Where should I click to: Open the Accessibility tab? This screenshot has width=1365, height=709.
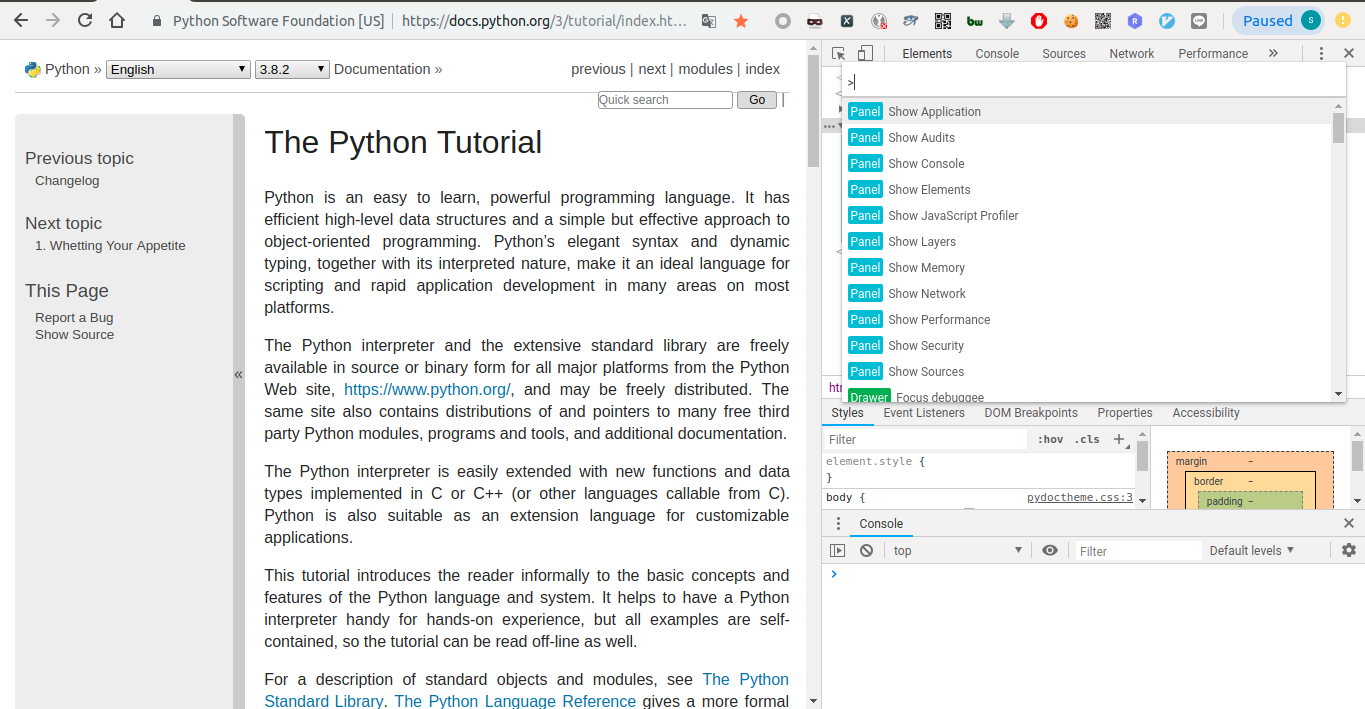[x=1205, y=413]
